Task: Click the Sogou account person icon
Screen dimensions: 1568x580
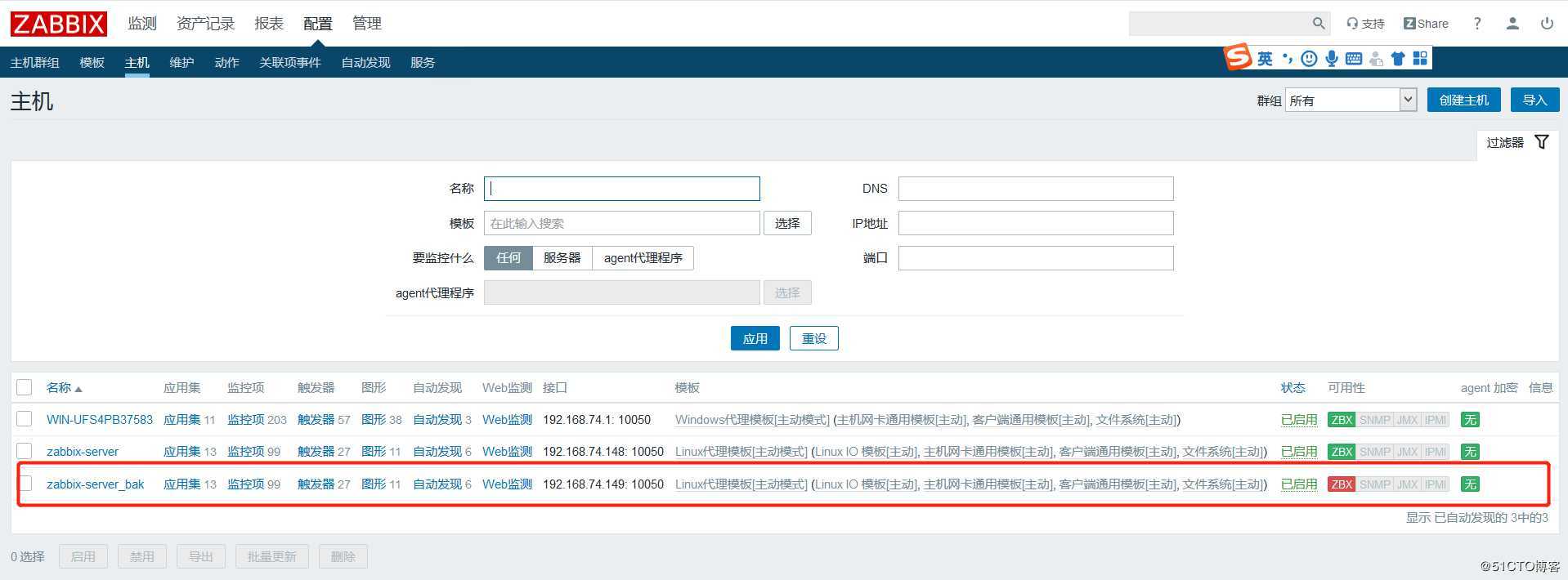Action: pyautogui.click(x=1376, y=59)
